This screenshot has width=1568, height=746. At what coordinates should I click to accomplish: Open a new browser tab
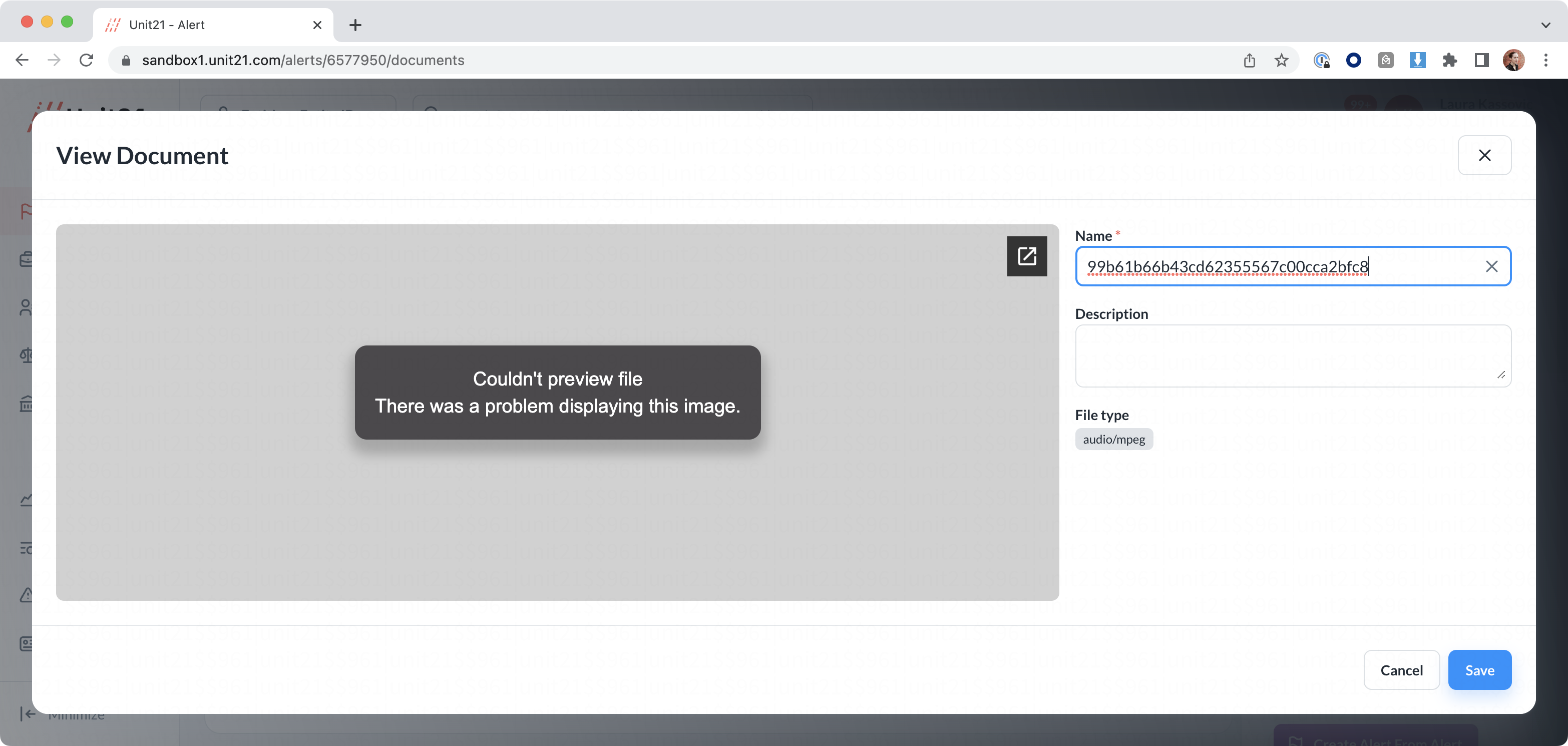[x=355, y=25]
